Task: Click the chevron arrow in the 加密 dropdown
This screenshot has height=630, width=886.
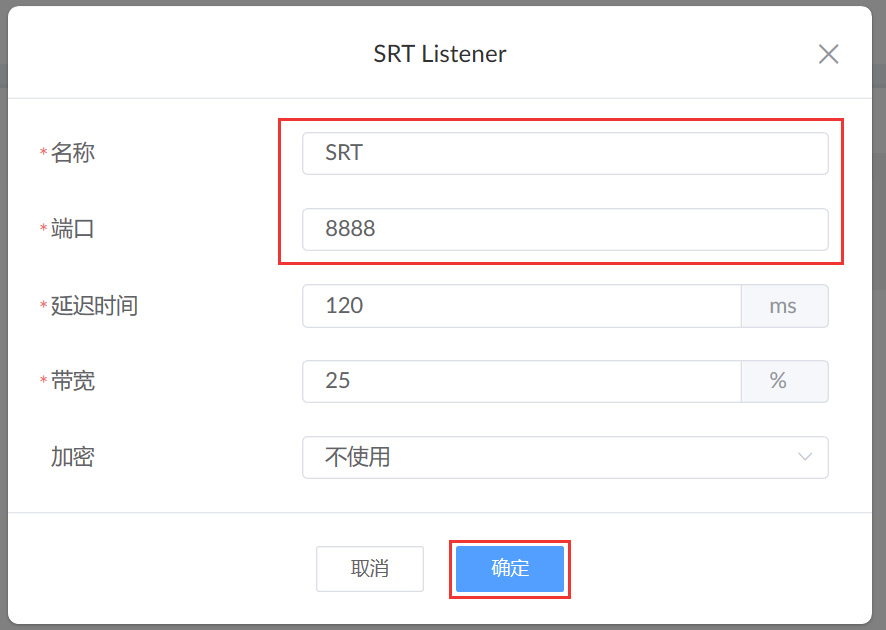Action: pyautogui.click(x=805, y=457)
